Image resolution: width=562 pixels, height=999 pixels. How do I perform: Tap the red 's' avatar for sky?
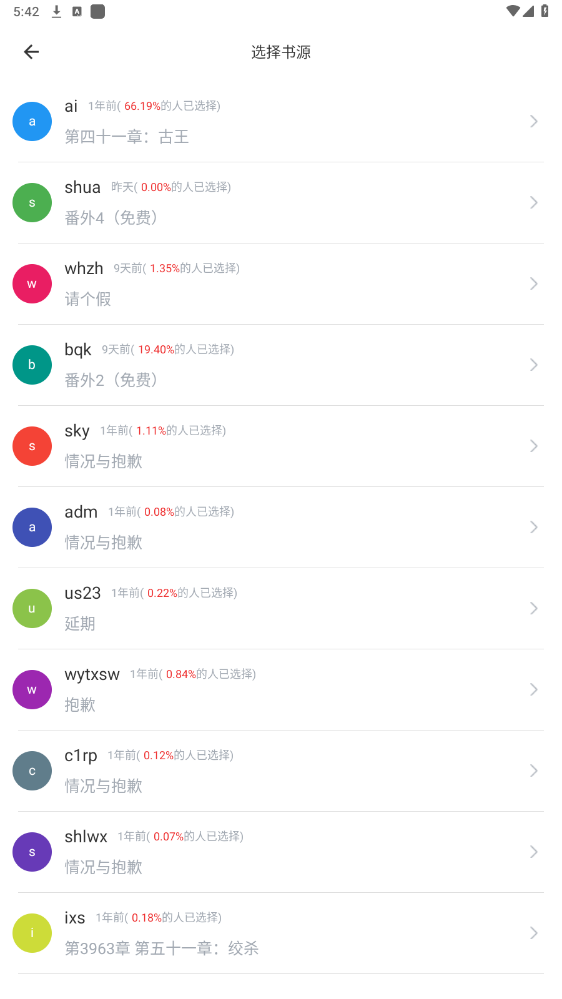point(32,446)
